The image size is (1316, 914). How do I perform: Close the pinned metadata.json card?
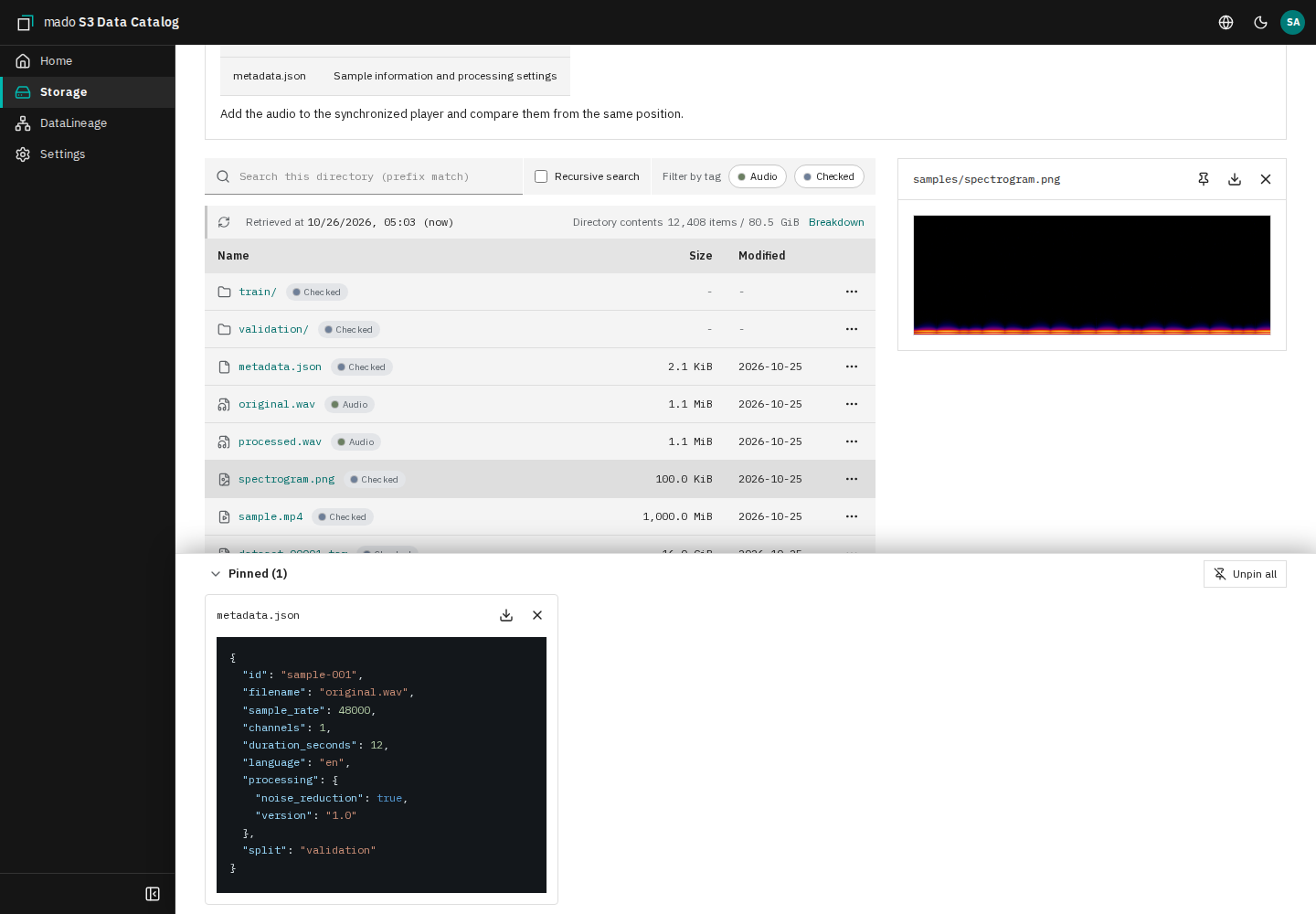pos(537,615)
